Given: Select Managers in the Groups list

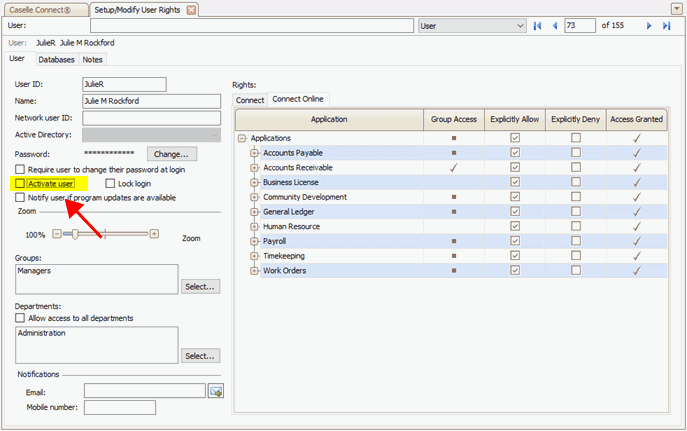Looking at the screenshot, I should [34, 271].
